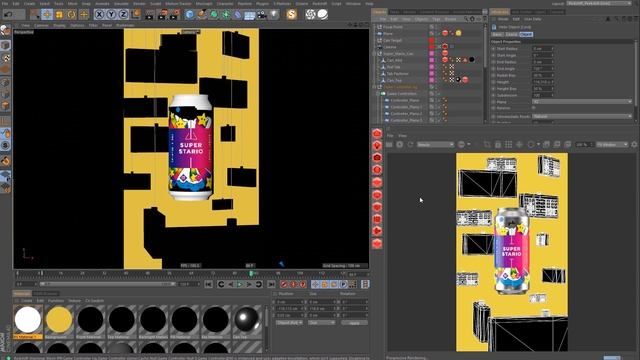Open the Render Settings icon
This screenshot has width=640, height=360.
(x=175, y=15)
